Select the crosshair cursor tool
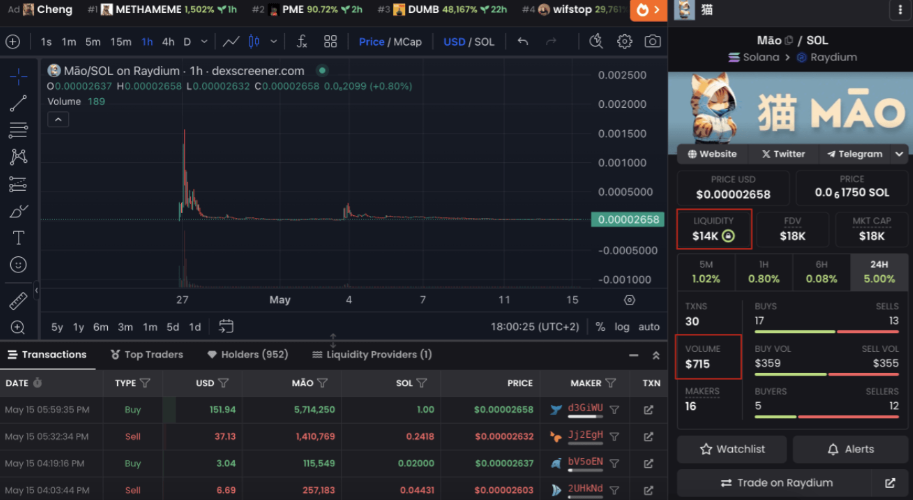Image resolution: width=913 pixels, height=500 pixels. pos(18,76)
